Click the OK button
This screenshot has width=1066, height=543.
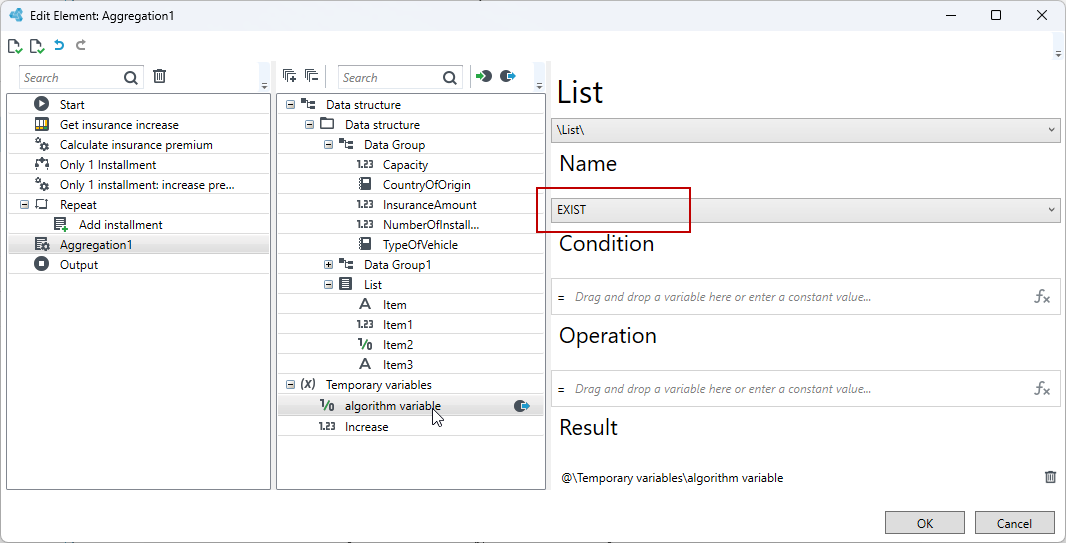coord(925,523)
